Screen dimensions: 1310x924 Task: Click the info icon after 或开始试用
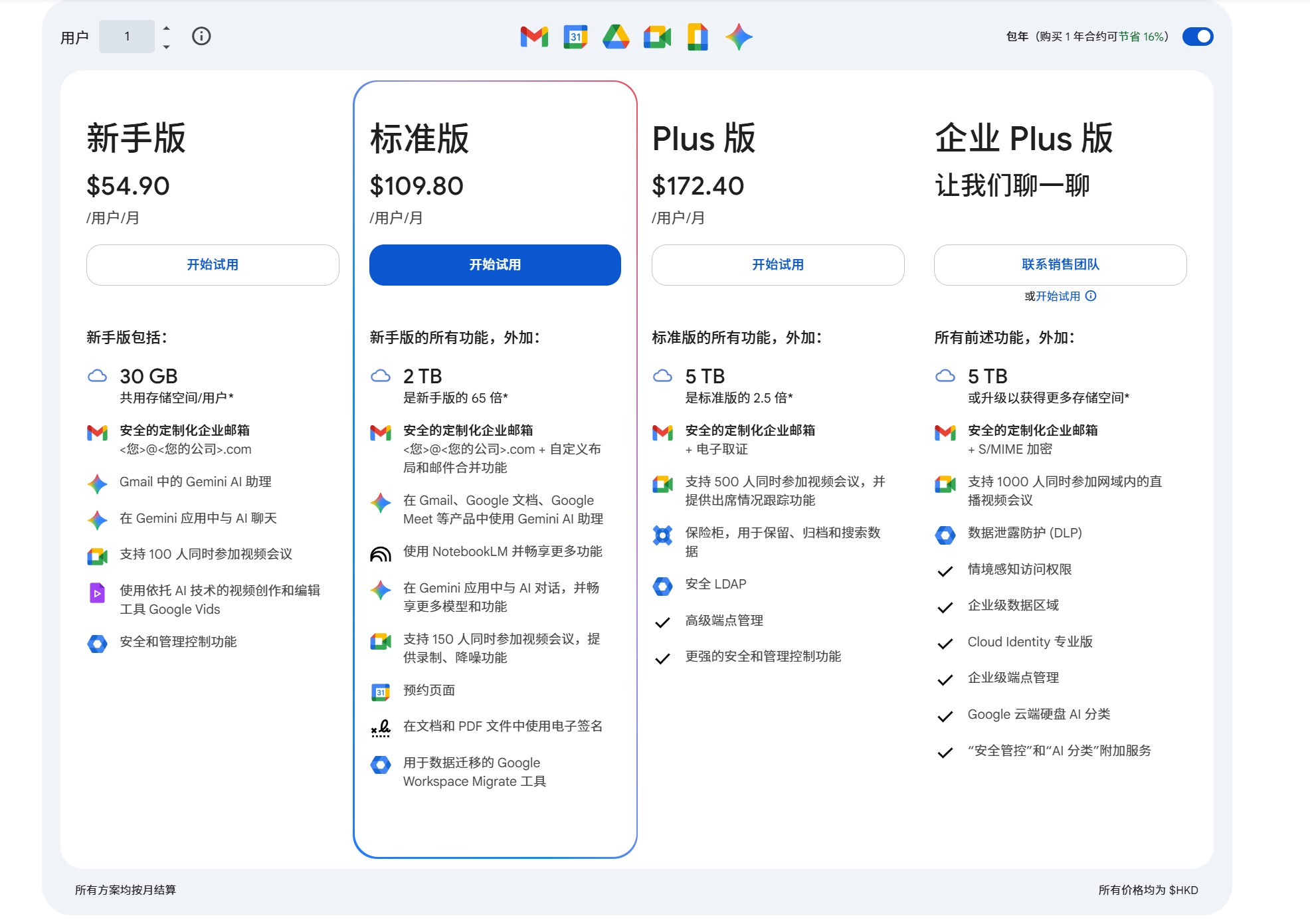click(x=1090, y=297)
